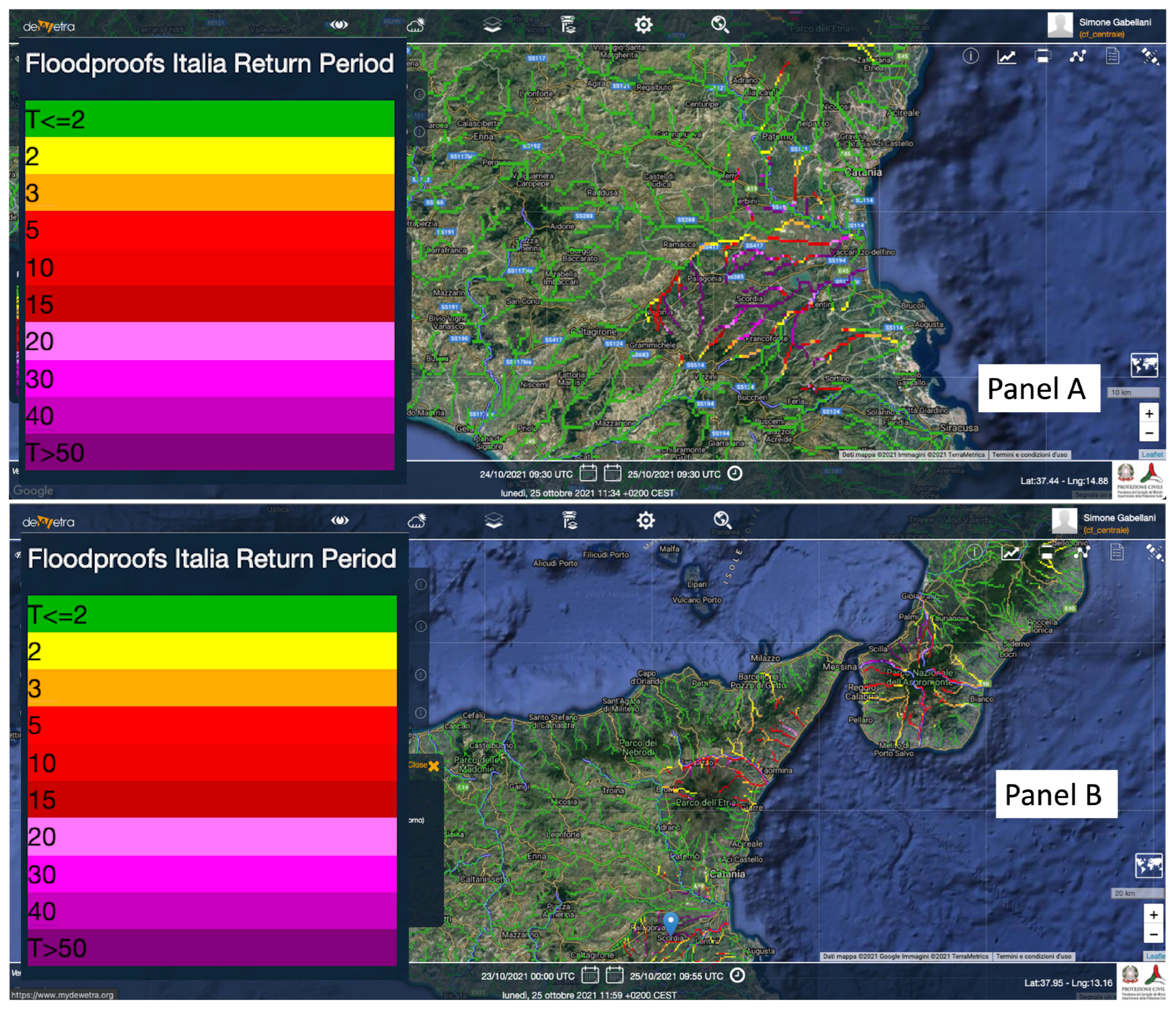
Task: Click the clock icon in Panel B timeline
Action: [737, 975]
